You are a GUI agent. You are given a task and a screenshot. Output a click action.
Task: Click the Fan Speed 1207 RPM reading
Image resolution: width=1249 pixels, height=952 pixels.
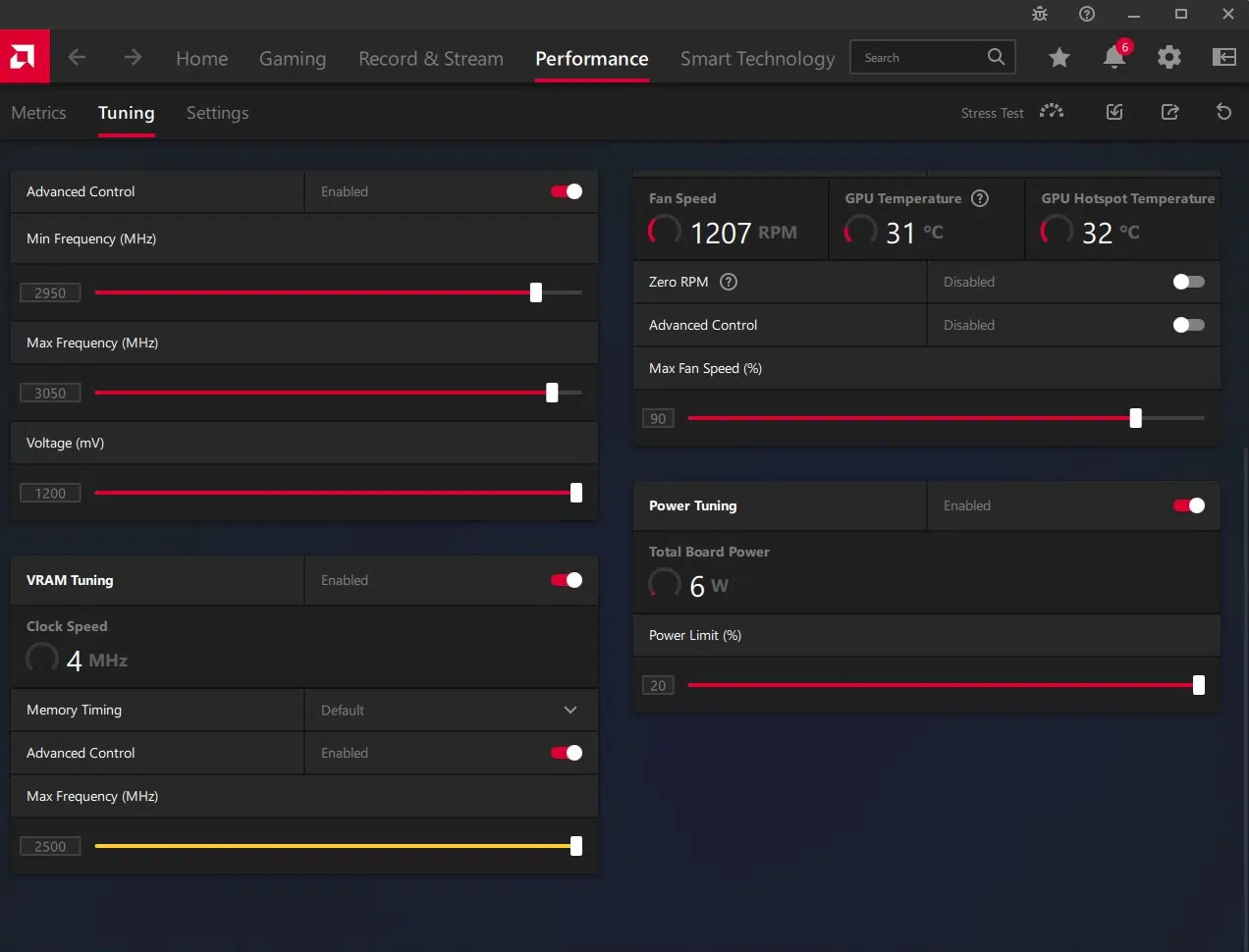point(724,233)
